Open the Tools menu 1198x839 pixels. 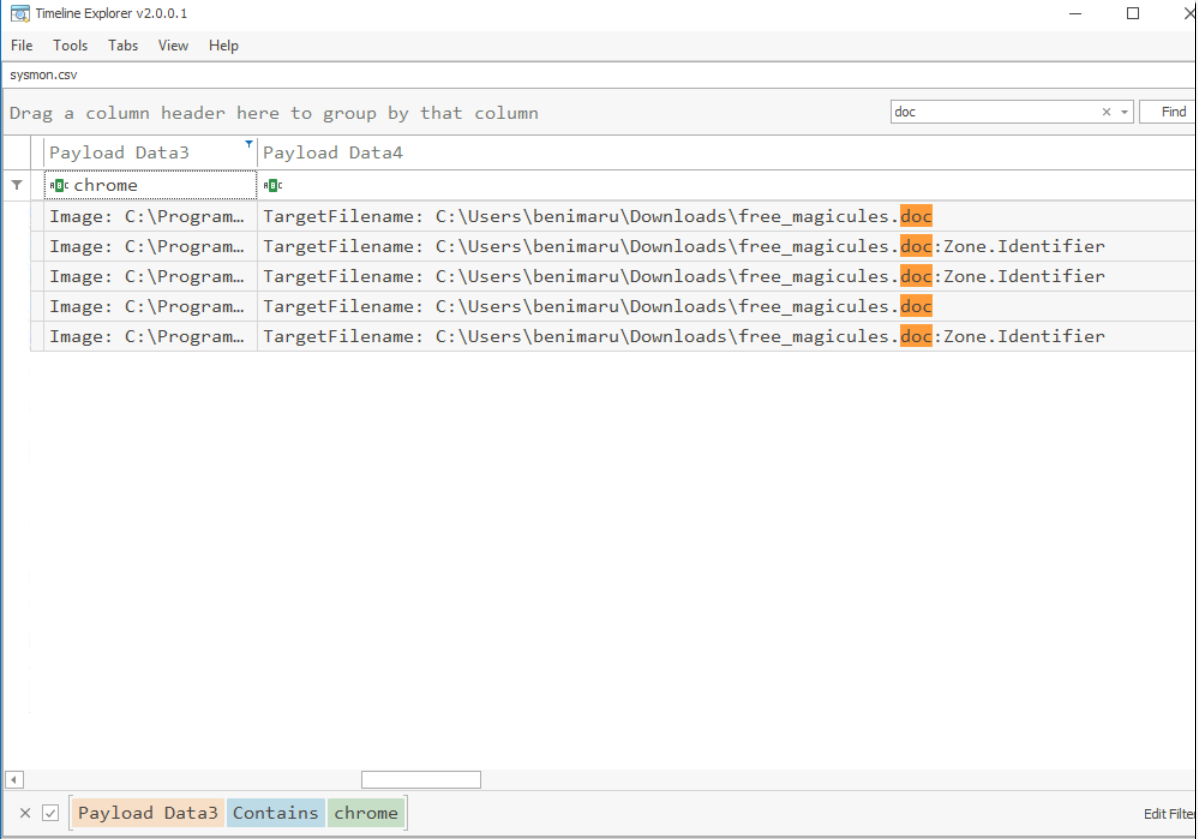70,45
